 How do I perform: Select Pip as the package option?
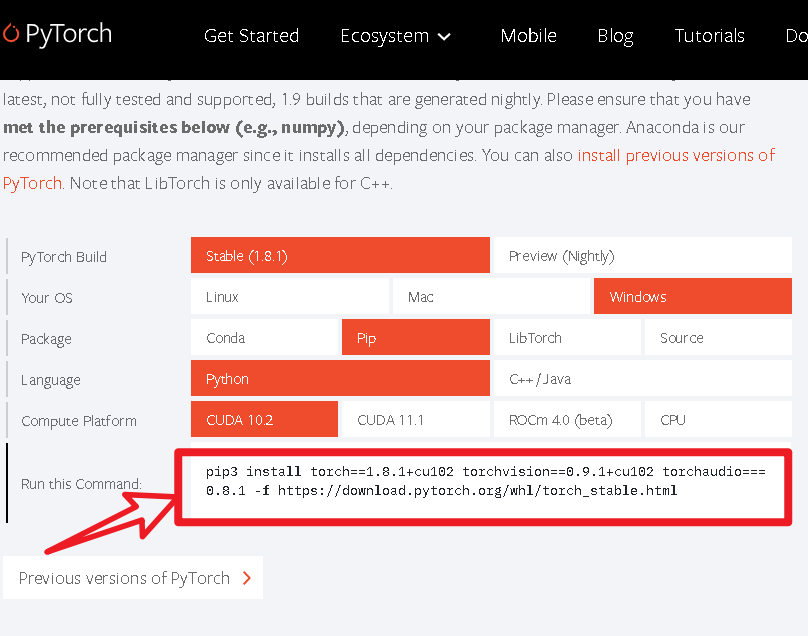(415, 337)
